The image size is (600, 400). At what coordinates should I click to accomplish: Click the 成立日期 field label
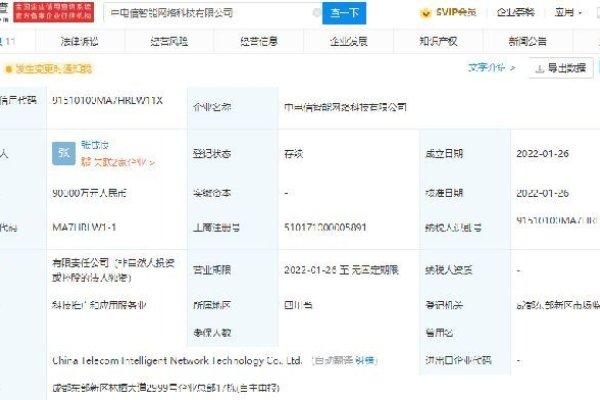(x=444, y=154)
